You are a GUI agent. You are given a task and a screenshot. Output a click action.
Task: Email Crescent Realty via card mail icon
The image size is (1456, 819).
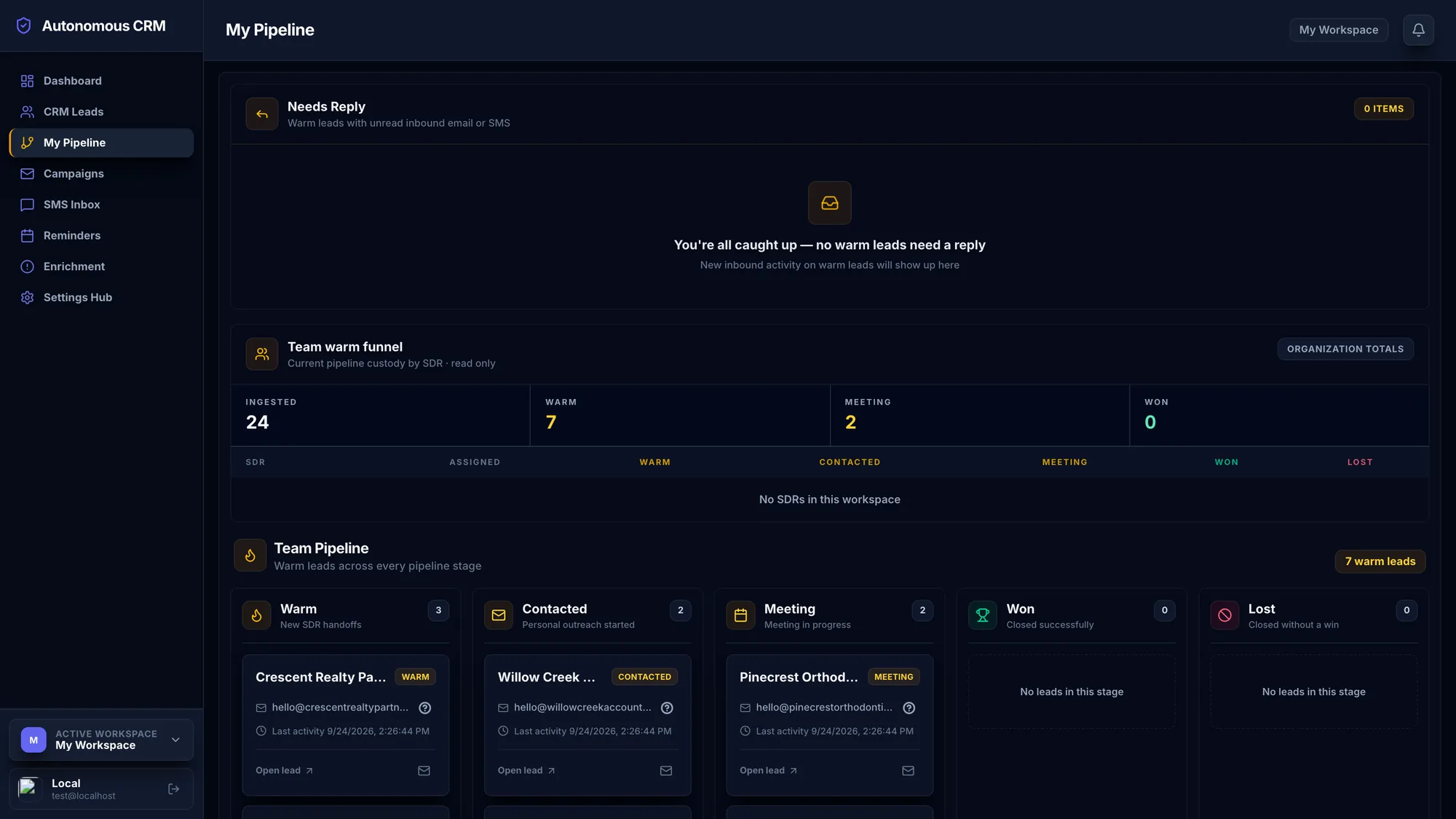coord(424,771)
